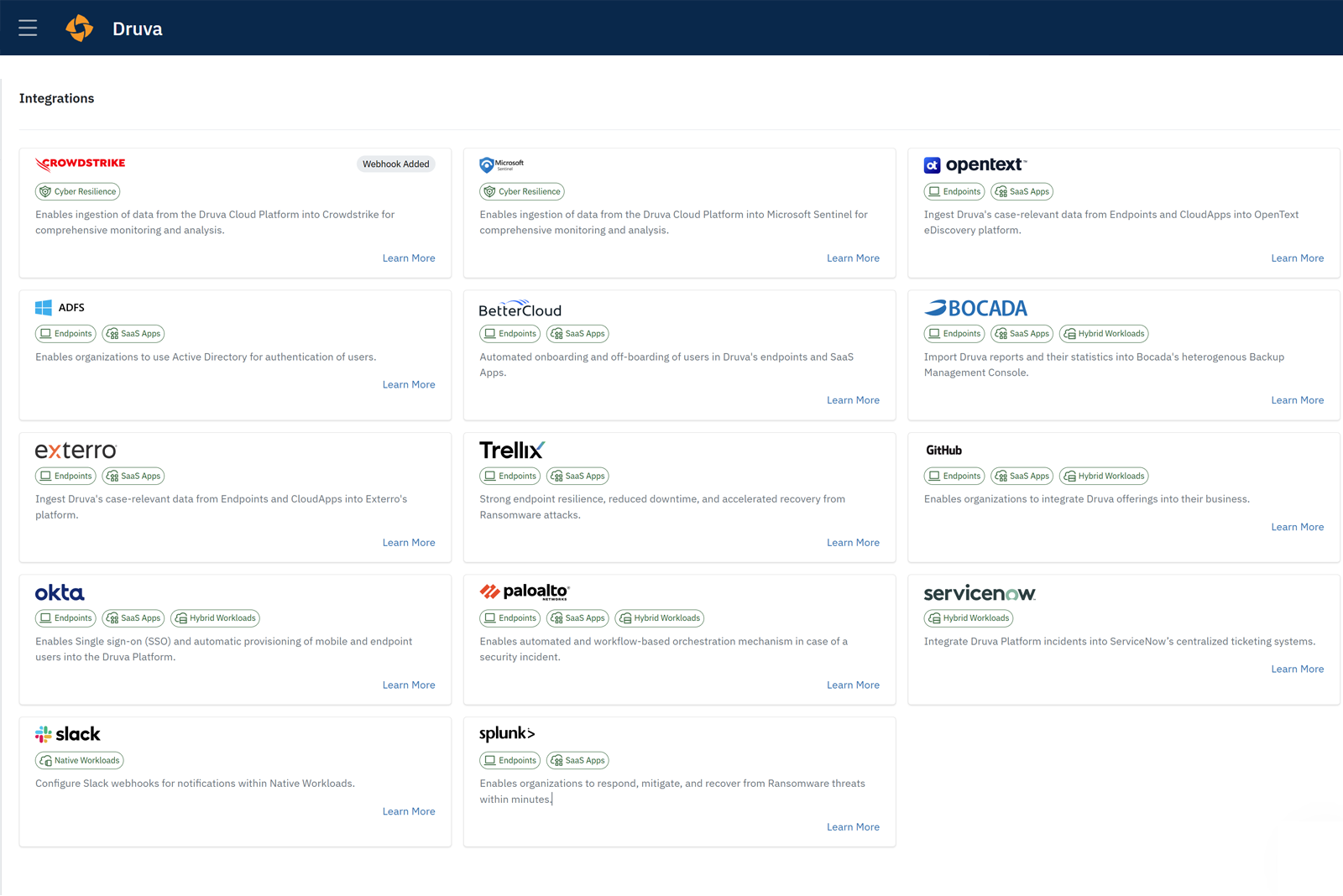
Task: Open Learn More for ADFS integration
Action: click(409, 384)
